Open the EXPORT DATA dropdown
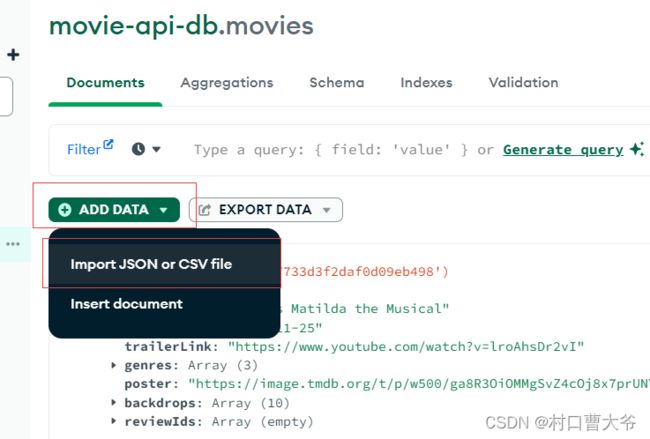 [x=266, y=210]
